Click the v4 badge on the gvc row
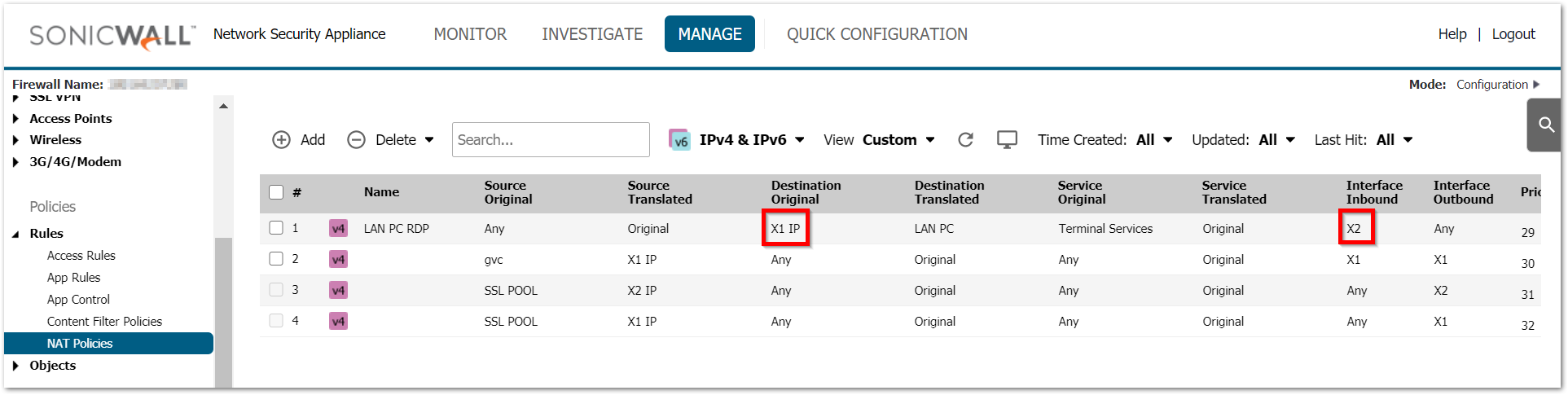1568x395 pixels. (338, 260)
